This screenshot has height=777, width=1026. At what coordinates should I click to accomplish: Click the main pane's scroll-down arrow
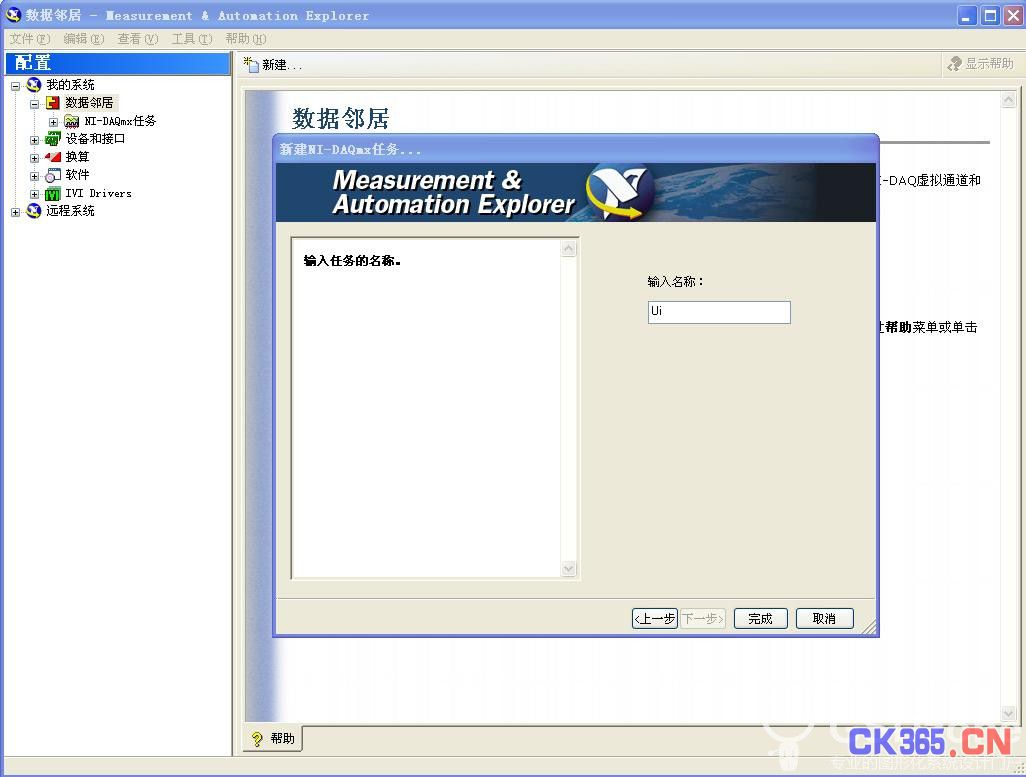click(x=1008, y=712)
